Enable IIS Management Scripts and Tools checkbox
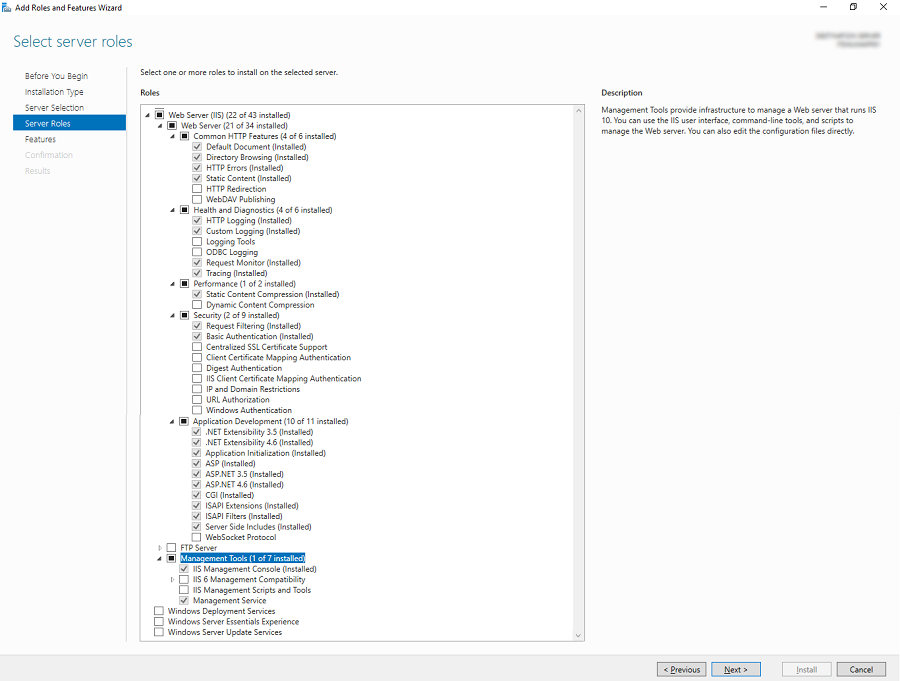 click(x=184, y=590)
